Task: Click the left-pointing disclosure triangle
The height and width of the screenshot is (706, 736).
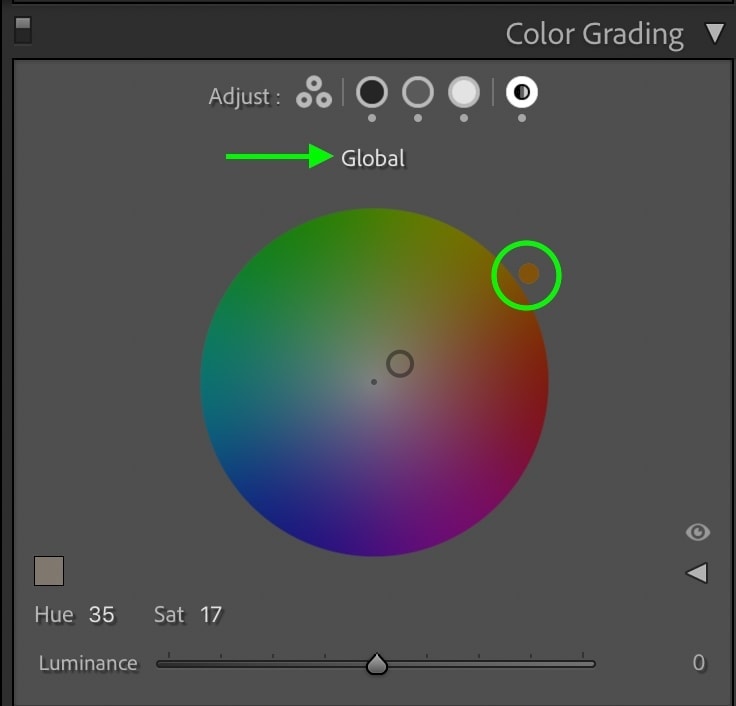Action: point(697,573)
